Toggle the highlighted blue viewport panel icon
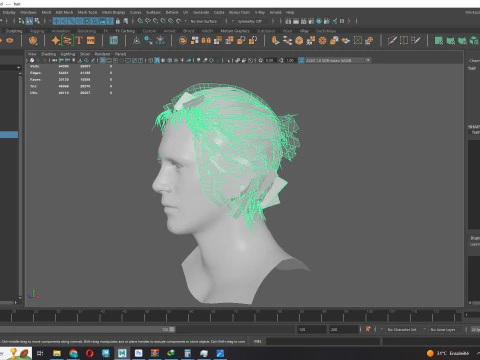This screenshot has width=480, height=360. 103,60
